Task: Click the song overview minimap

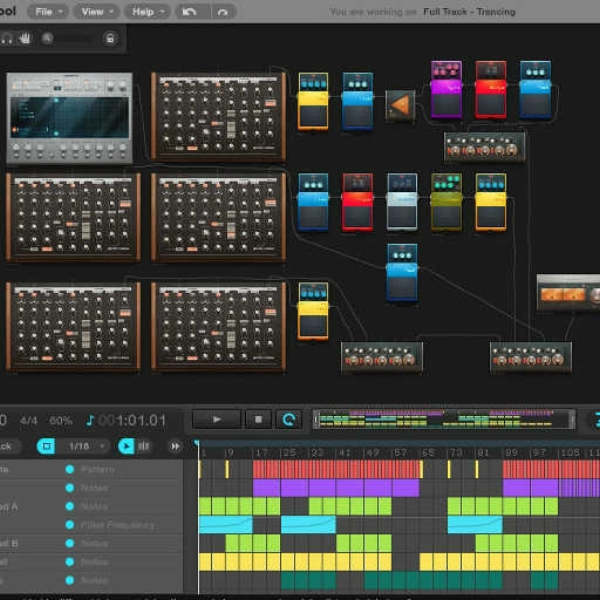Action: click(444, 420)
